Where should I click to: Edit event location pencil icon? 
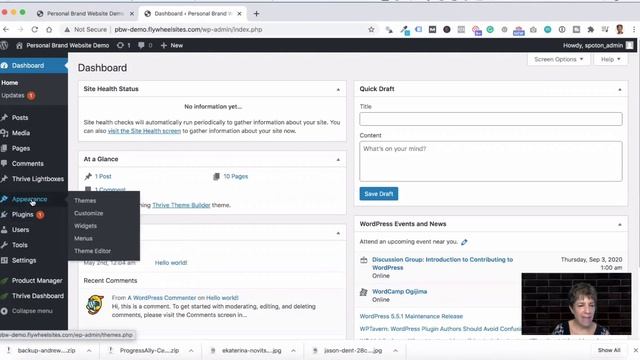pos(464,242)
